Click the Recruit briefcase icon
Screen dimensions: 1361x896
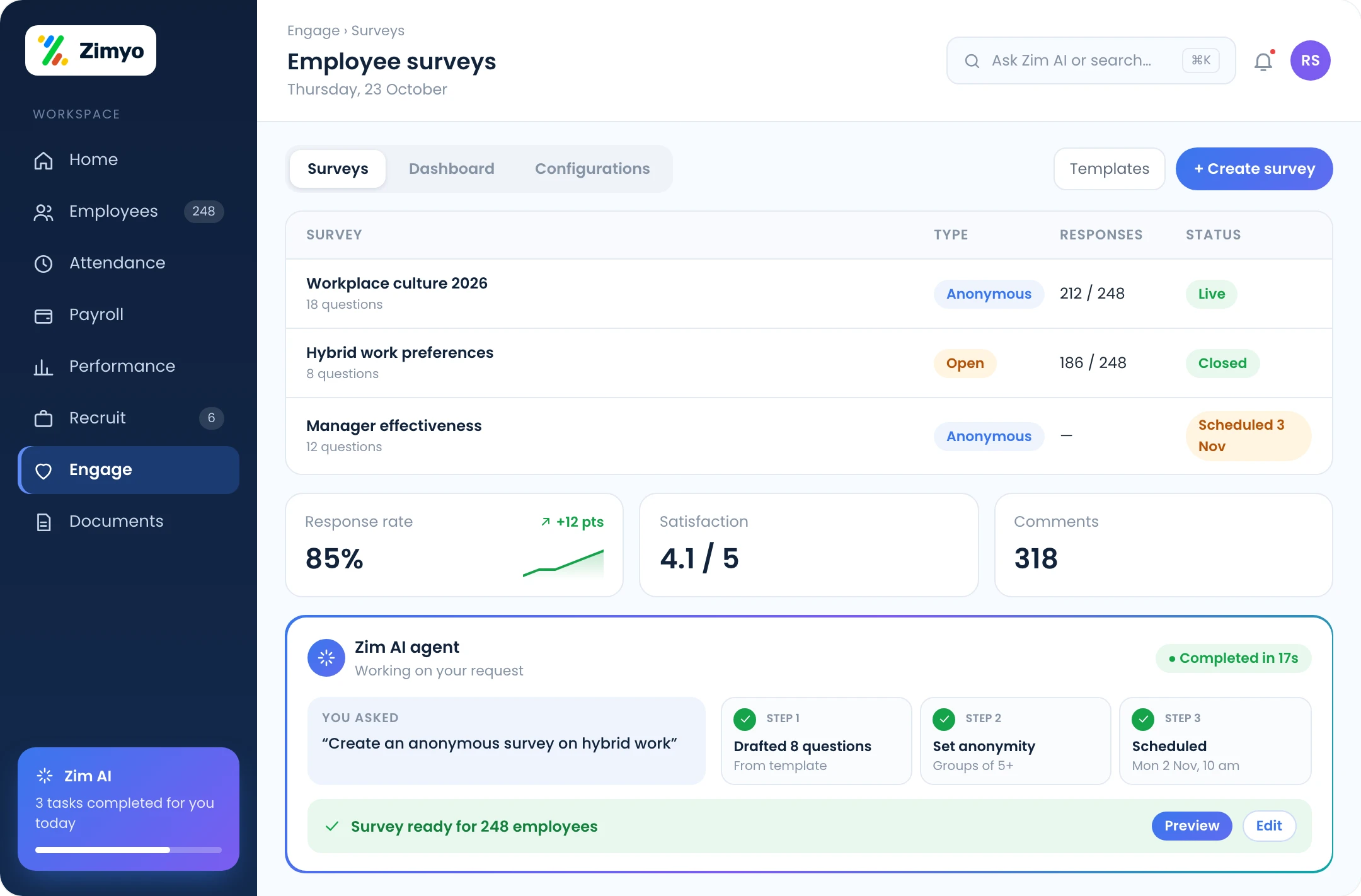[43, 418]
